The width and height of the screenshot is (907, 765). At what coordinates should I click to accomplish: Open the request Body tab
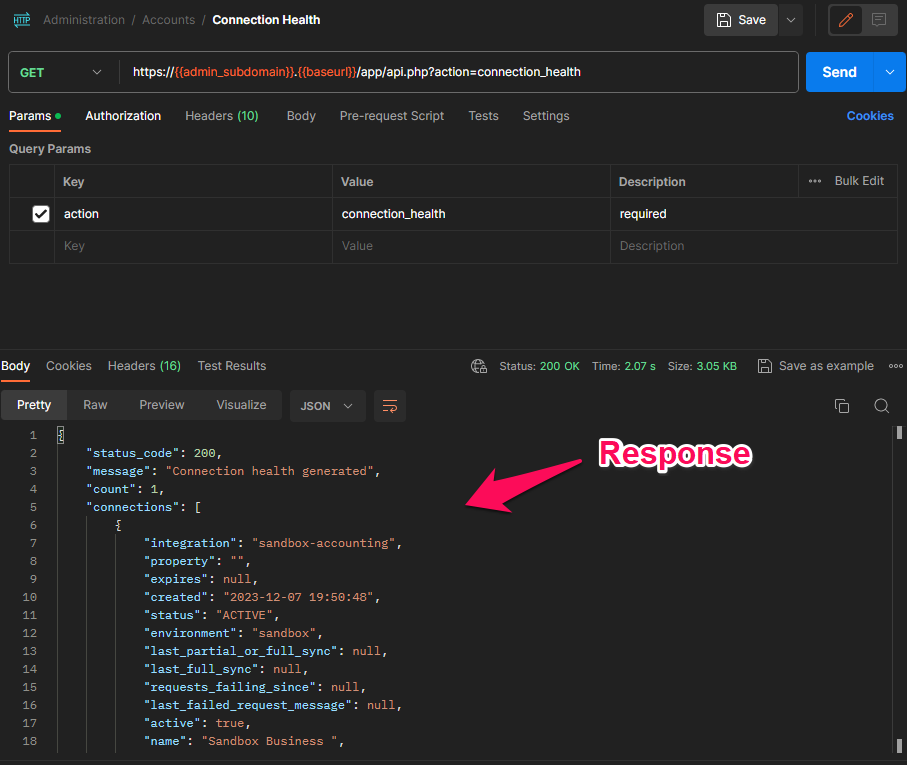click(301, 116)
